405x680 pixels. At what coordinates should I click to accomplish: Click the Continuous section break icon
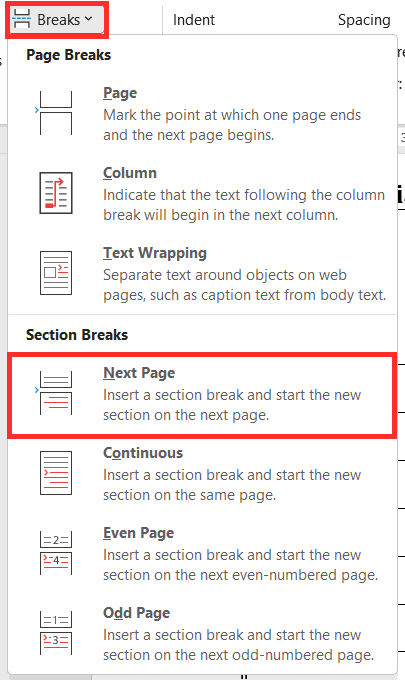pos(56,473)
